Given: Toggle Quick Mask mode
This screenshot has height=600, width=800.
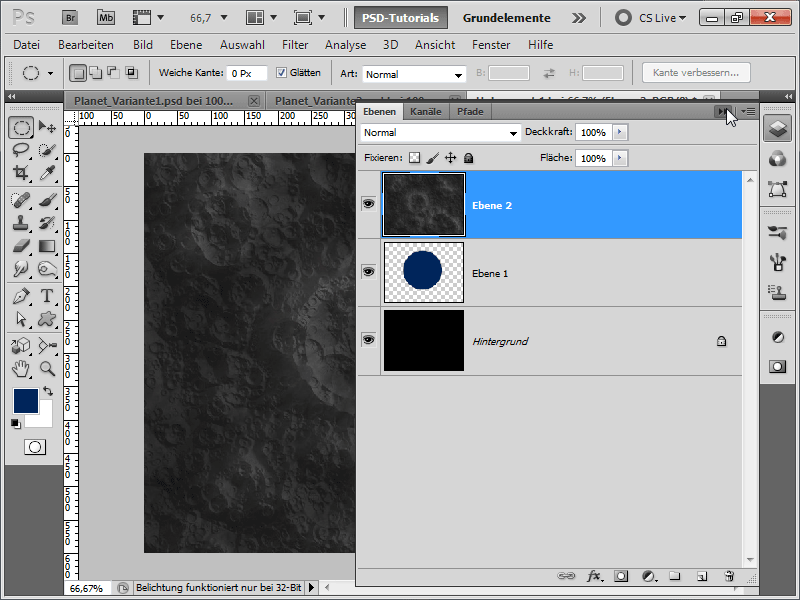Looking at the screenshot, I should [x=35, y=447].
